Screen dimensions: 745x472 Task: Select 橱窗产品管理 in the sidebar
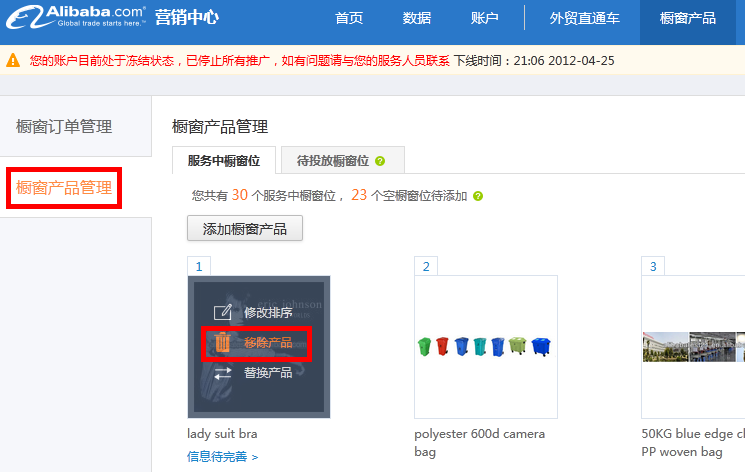[64, 187]
